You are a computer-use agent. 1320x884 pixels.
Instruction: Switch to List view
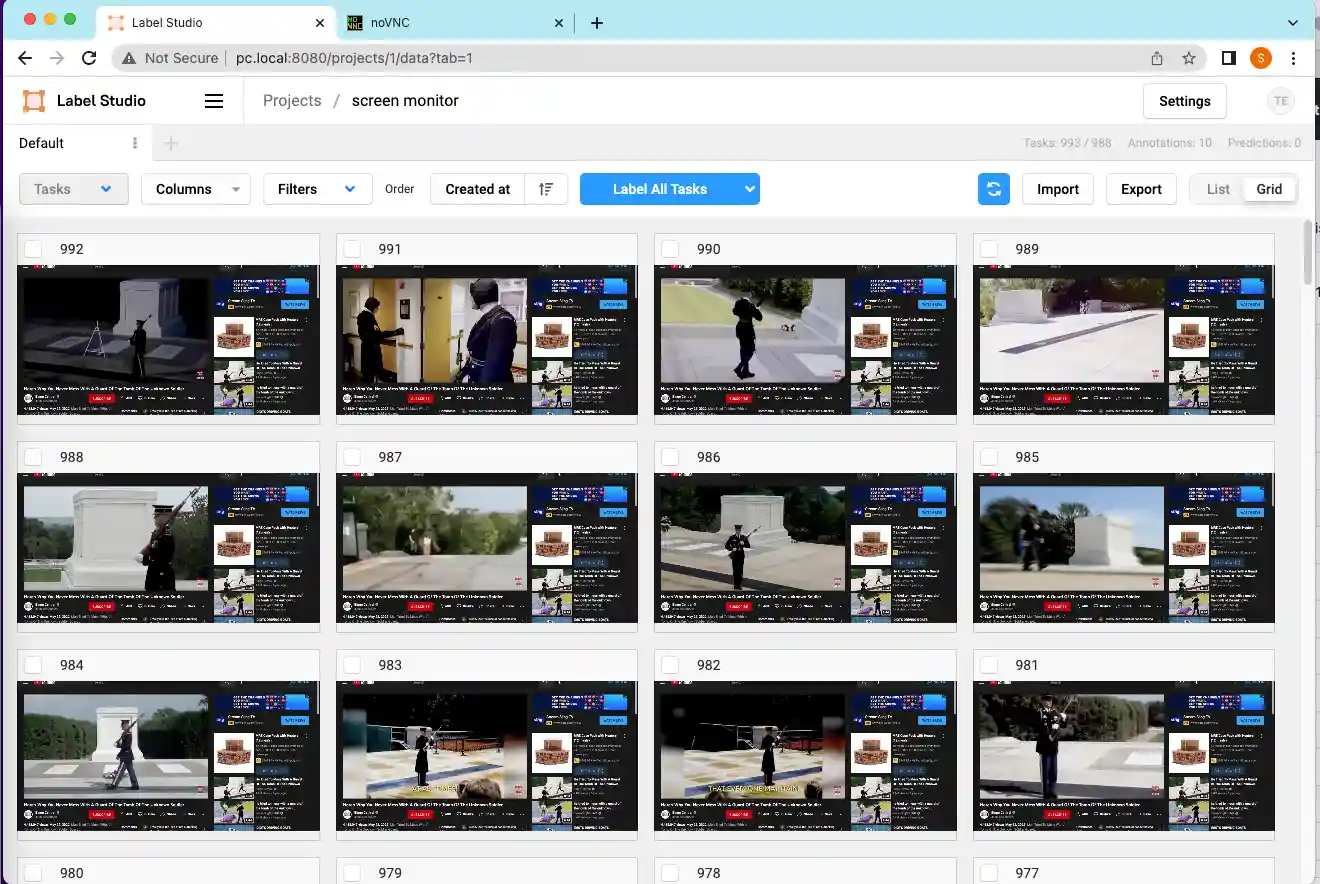tap(1218, 189)
